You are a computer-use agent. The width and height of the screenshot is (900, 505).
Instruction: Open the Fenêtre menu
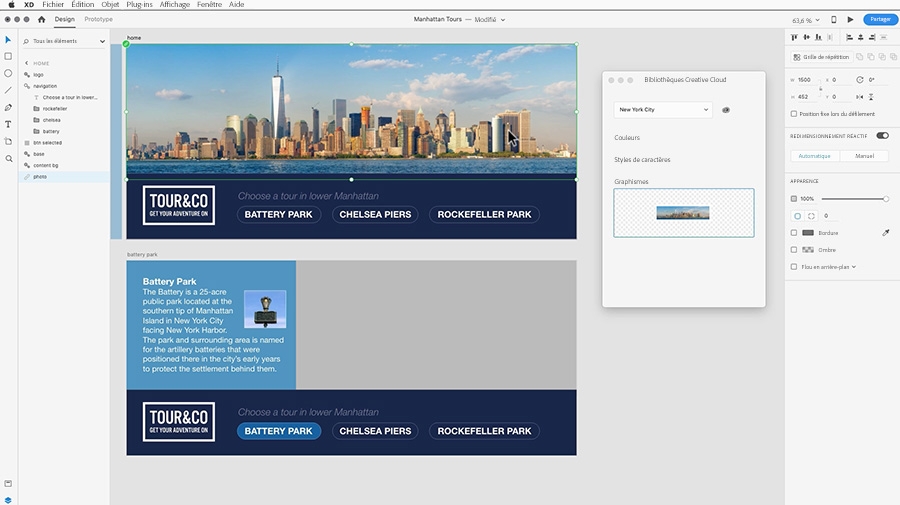pos(210,4)
